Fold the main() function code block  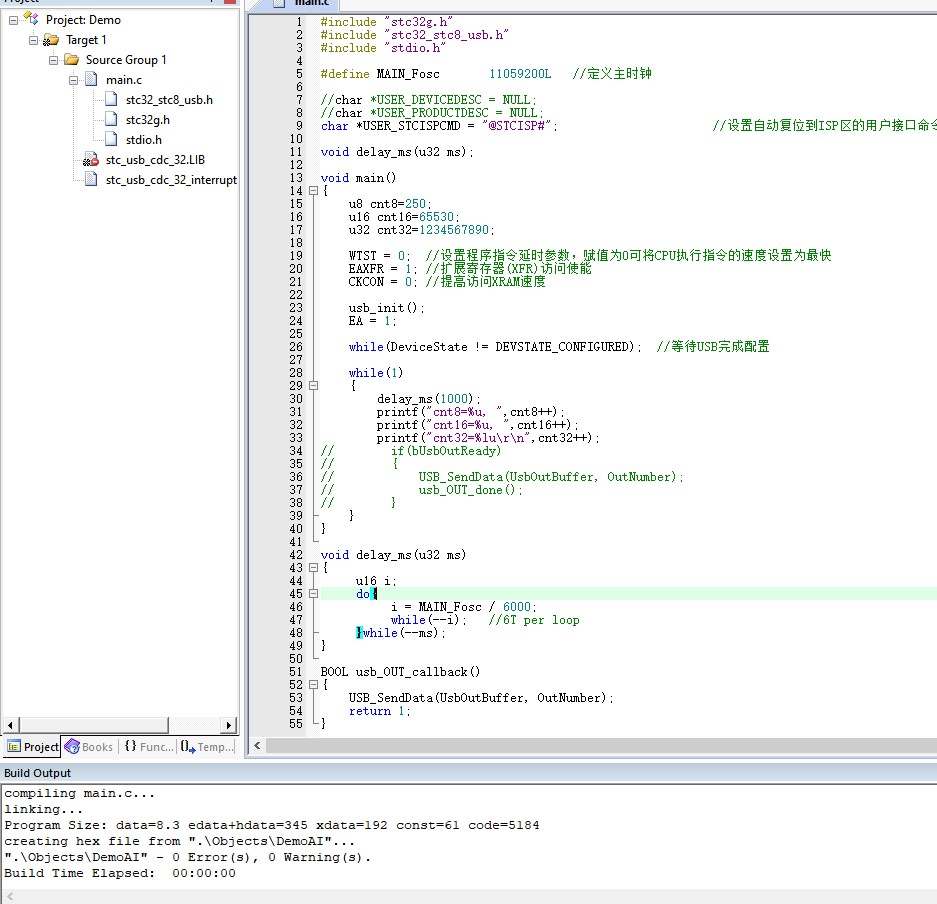click(x=312, y=191)
